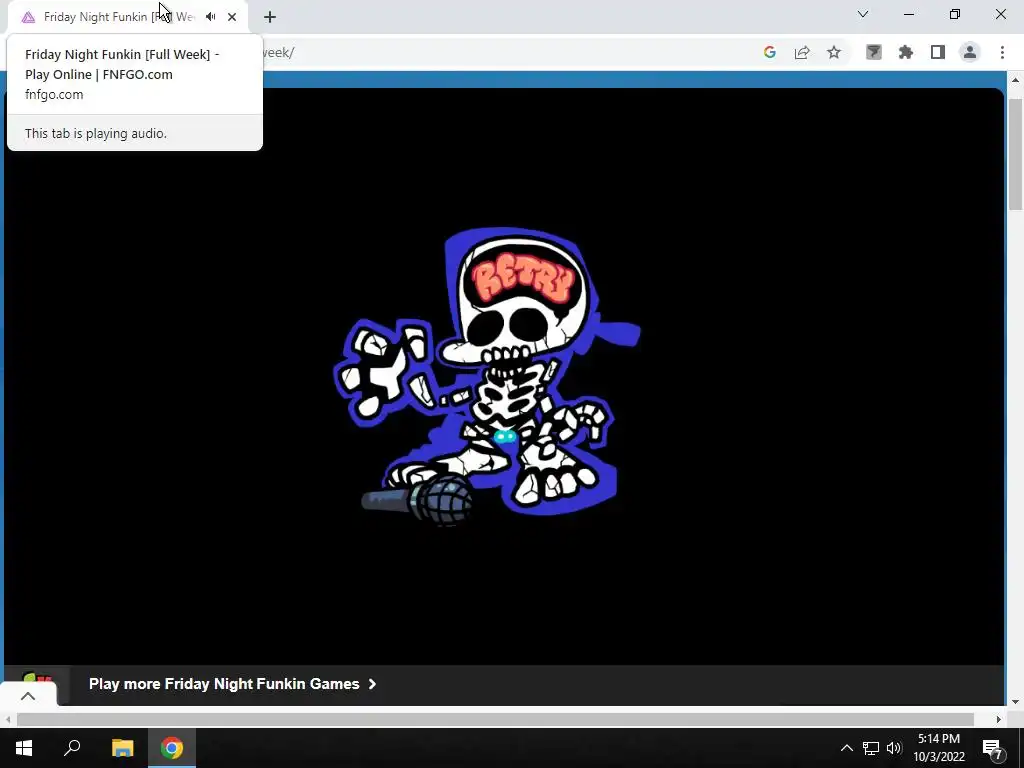Show hidden system tray icons
The image size is (1024, 768).
point(846,748)
